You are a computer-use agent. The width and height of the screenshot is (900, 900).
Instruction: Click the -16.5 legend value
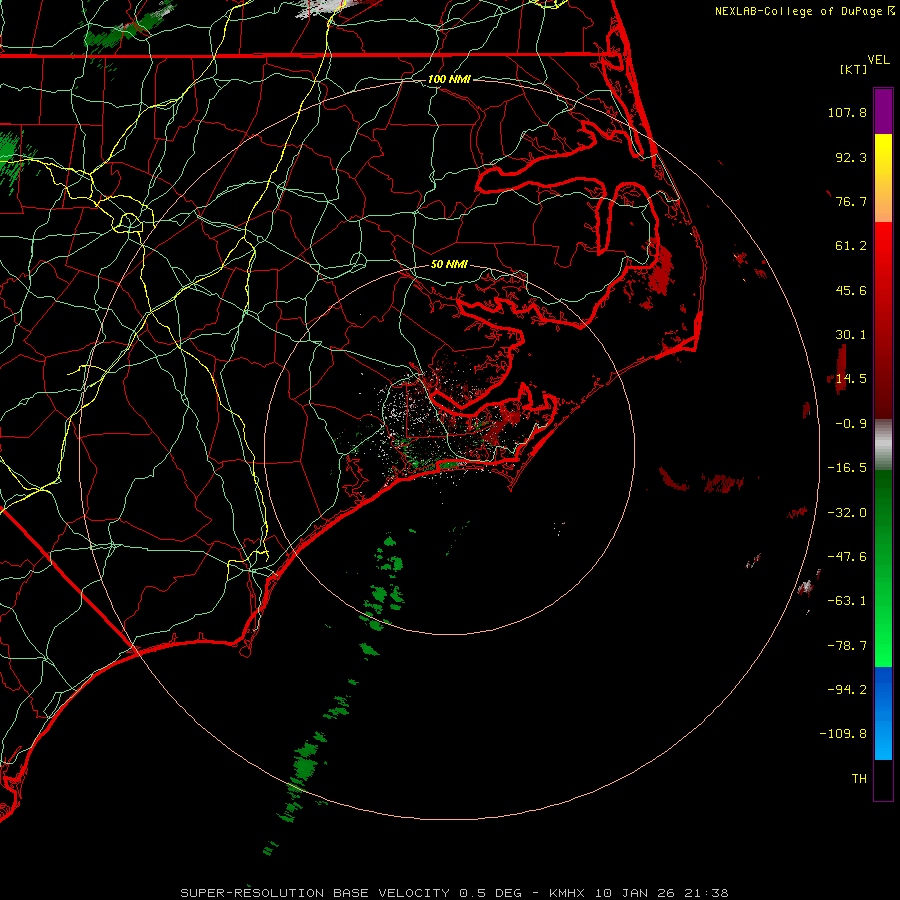tap(847, 468)
